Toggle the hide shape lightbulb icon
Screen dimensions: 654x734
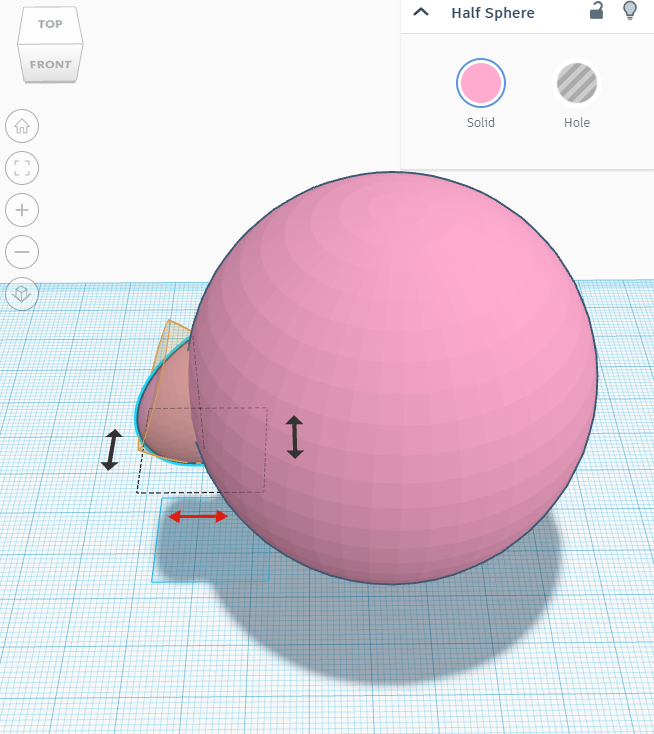click(630, 11)
